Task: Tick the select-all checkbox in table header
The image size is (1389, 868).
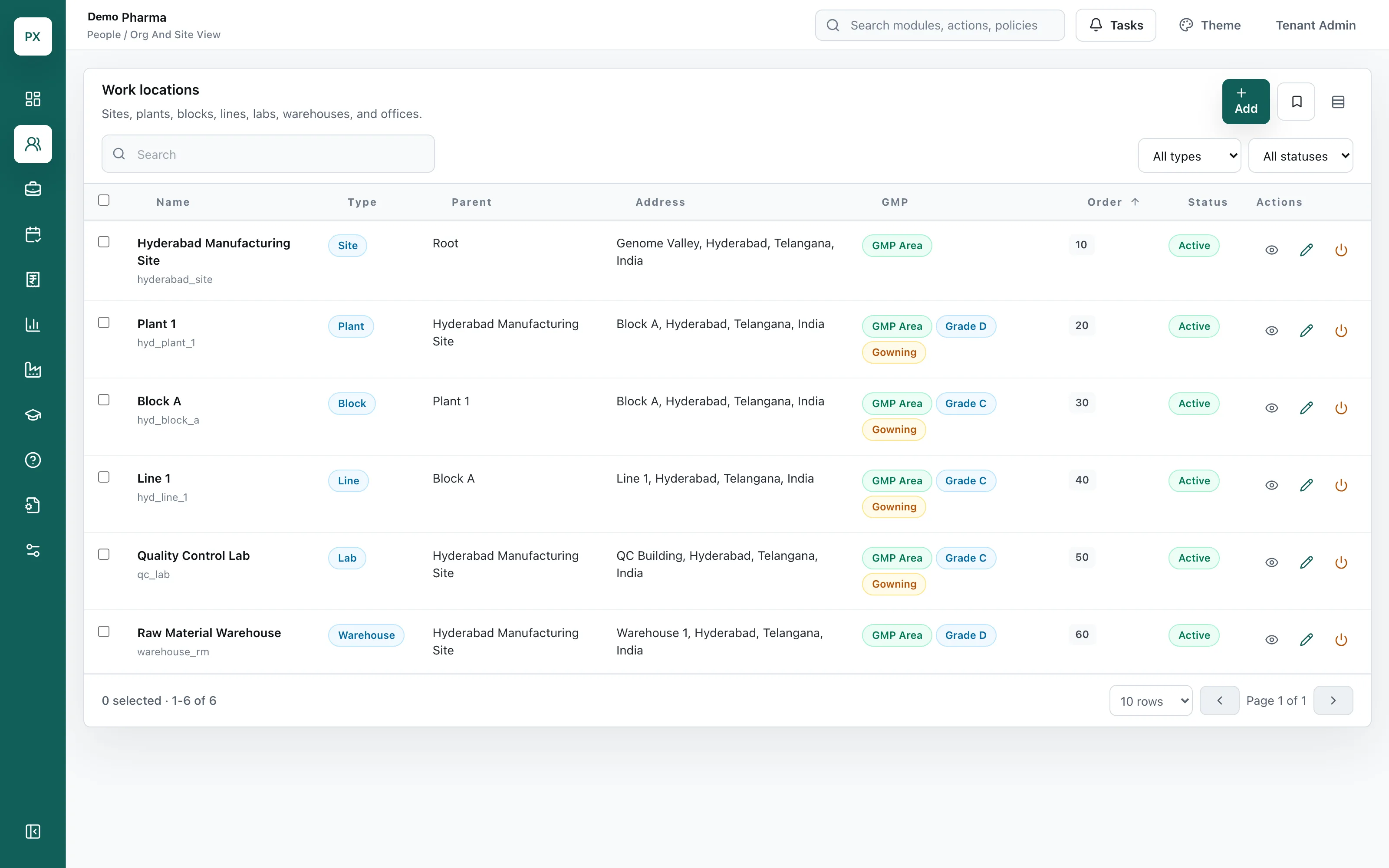Action: click(104, 200)
